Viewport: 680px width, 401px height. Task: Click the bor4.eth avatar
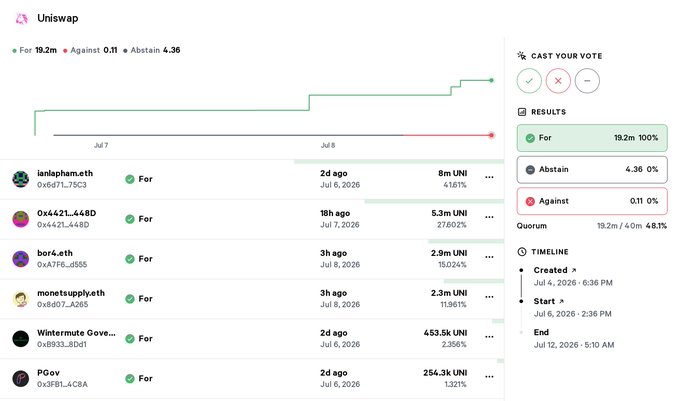(20, 259)
